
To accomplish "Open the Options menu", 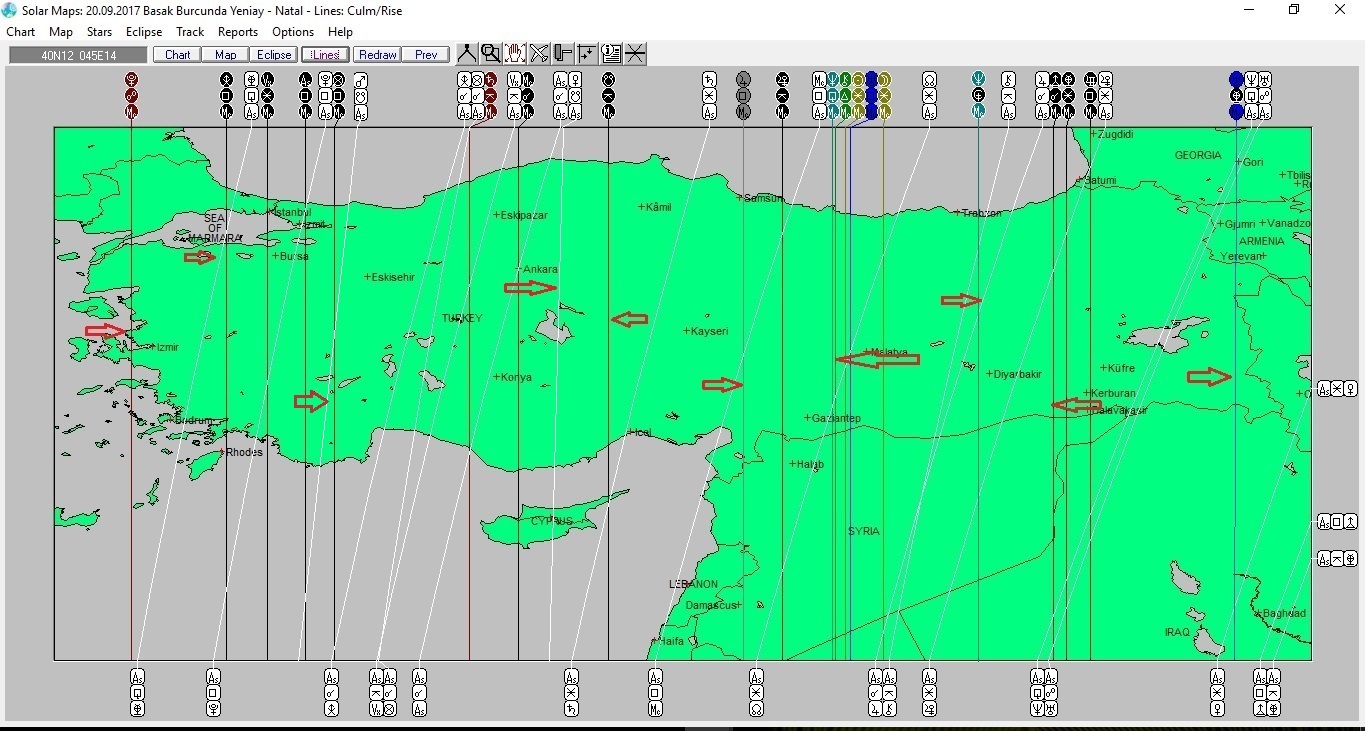I will point(293,32).
